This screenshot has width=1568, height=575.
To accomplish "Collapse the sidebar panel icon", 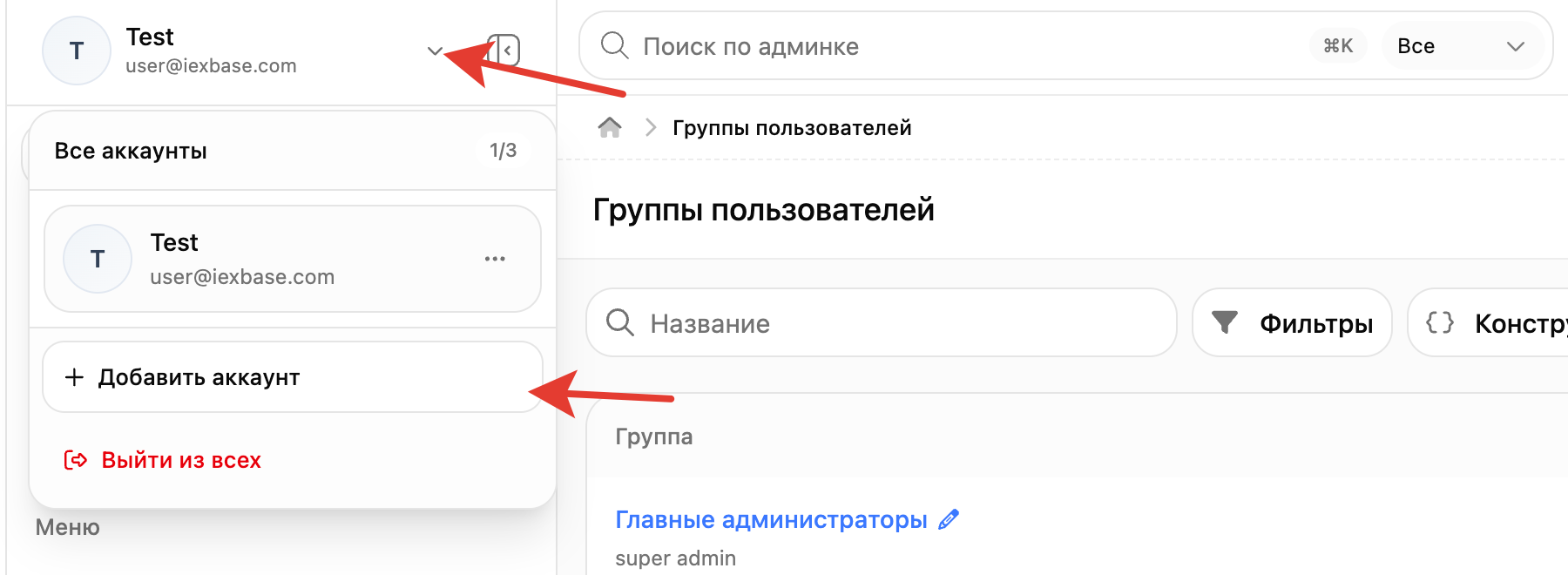I will pos(504,51).
